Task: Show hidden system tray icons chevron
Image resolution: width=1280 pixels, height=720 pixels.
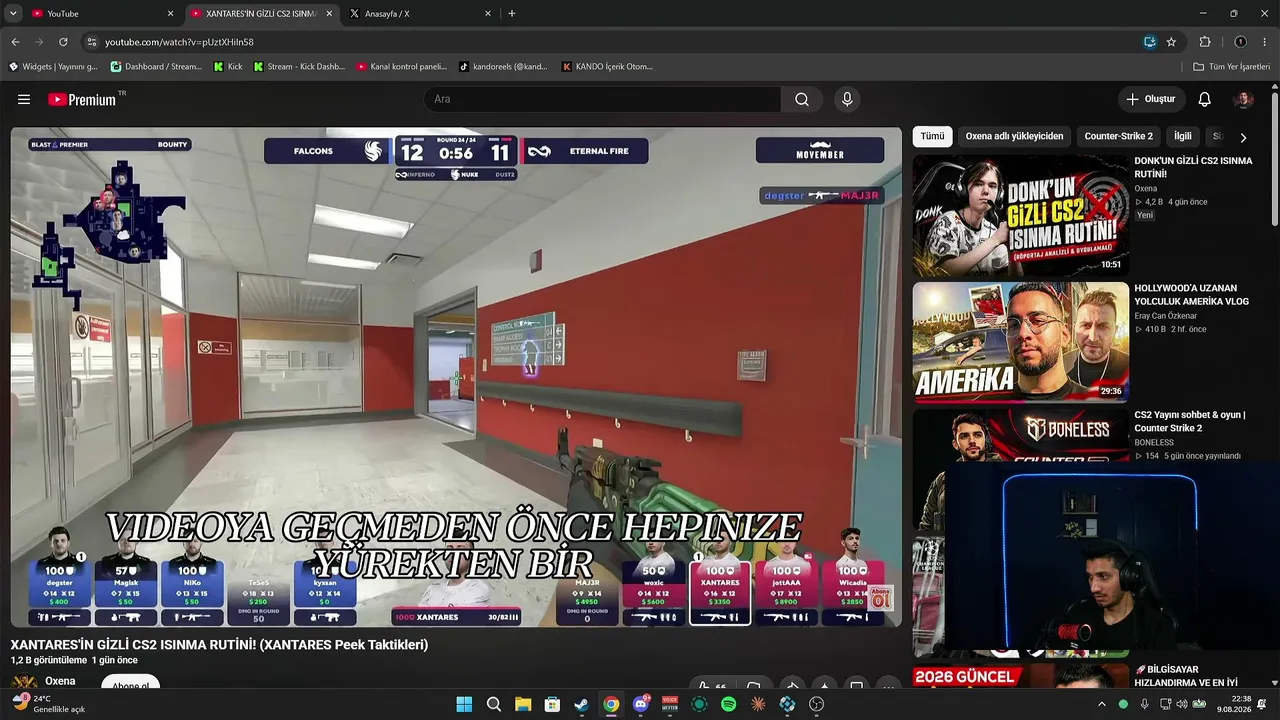Action: pos(1102,704)
